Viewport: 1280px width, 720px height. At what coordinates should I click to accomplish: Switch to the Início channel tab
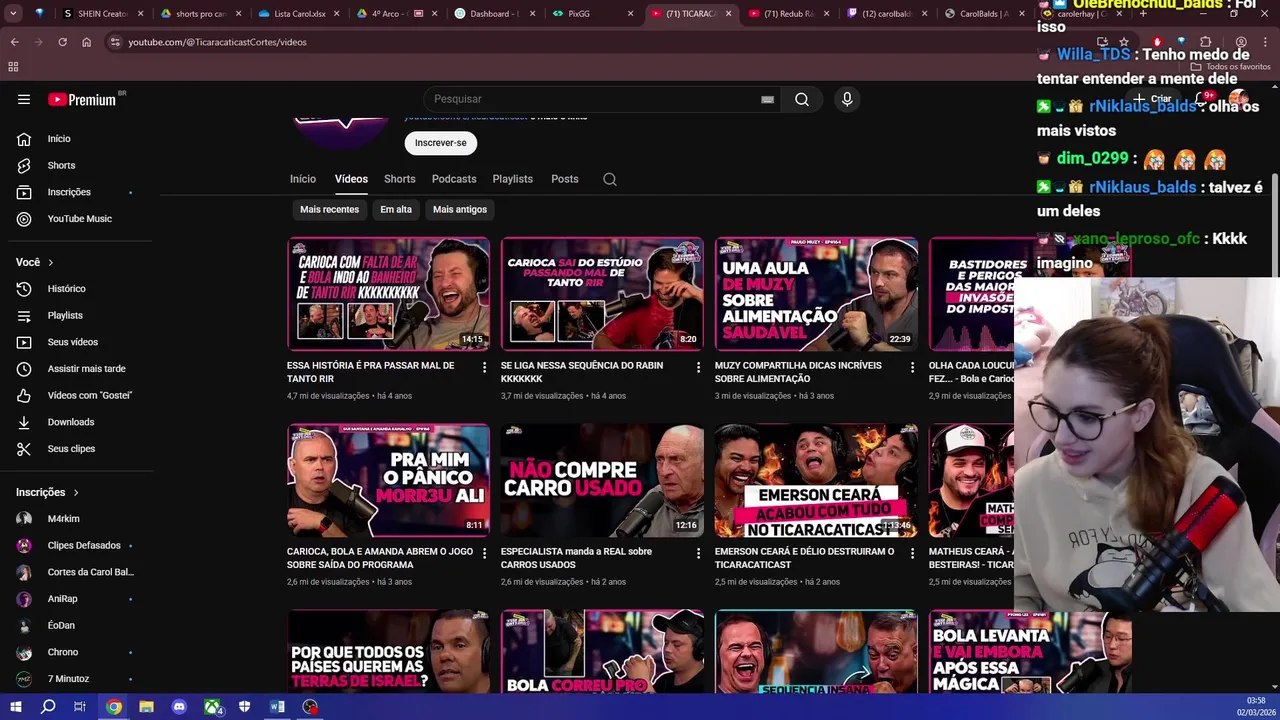tap(303, 179)
